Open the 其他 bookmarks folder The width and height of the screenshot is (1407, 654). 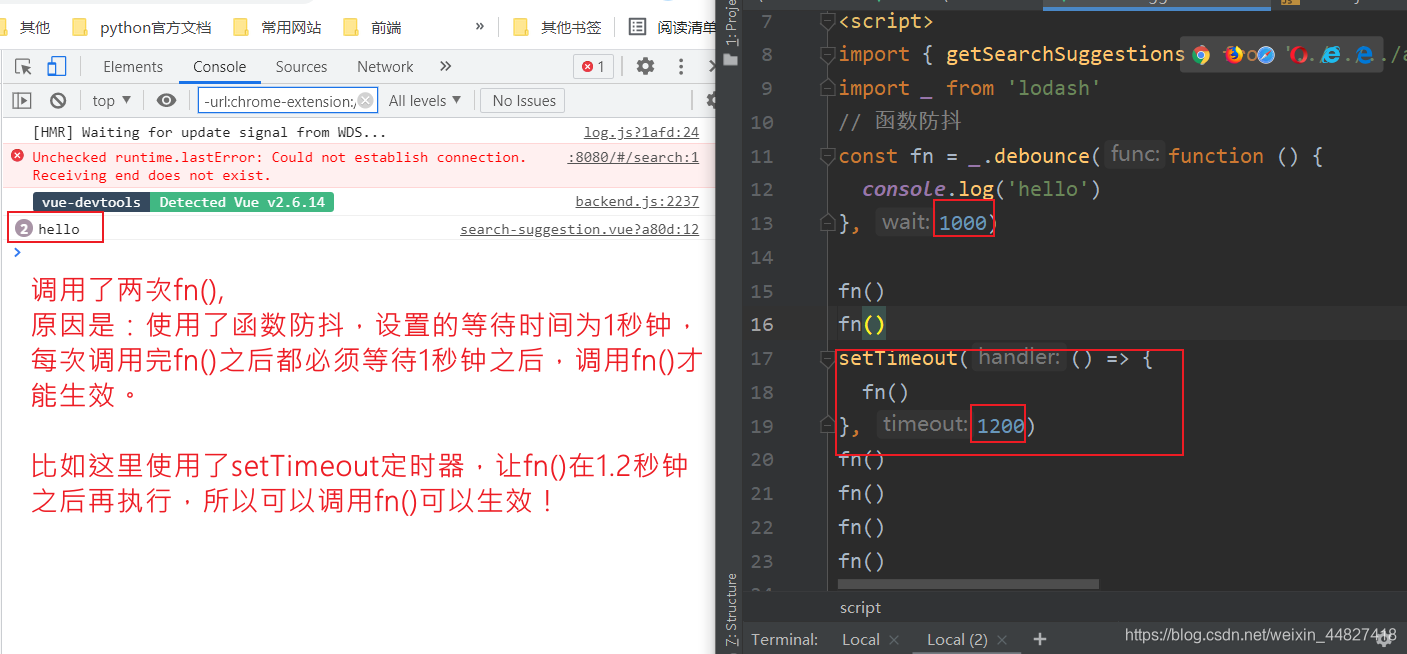[27, 27]
